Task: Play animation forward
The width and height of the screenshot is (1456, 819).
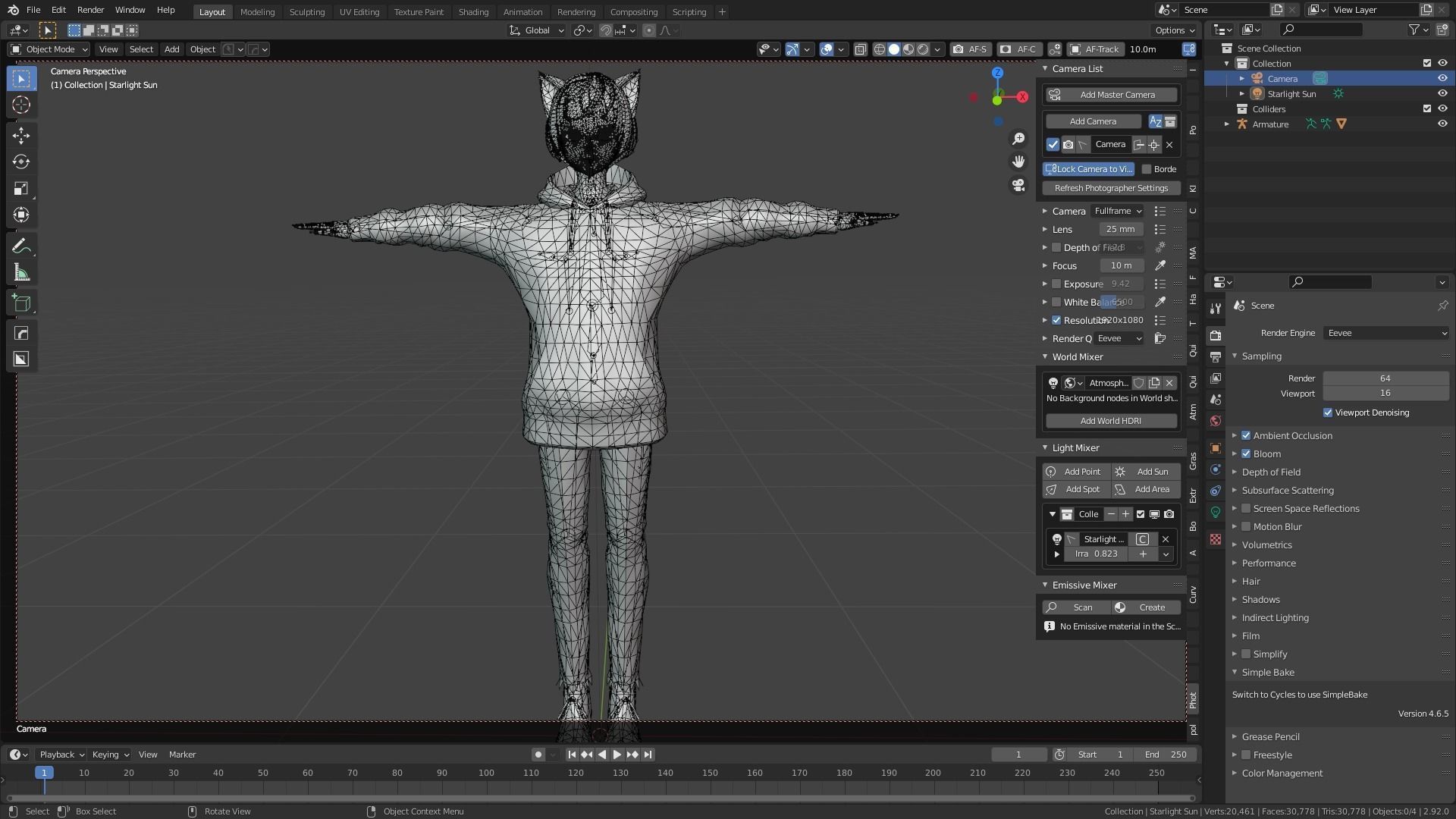Action: coord(617,755)
